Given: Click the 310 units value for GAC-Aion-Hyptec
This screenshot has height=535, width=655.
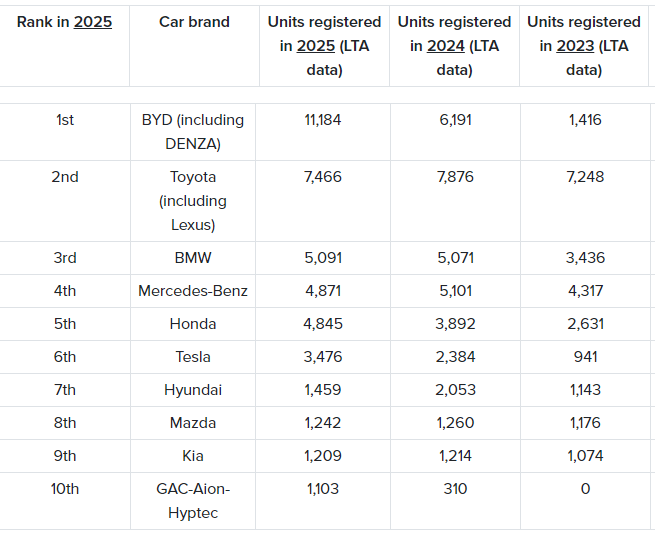Looking at the screenshot, I should click(x=455, y=489).
